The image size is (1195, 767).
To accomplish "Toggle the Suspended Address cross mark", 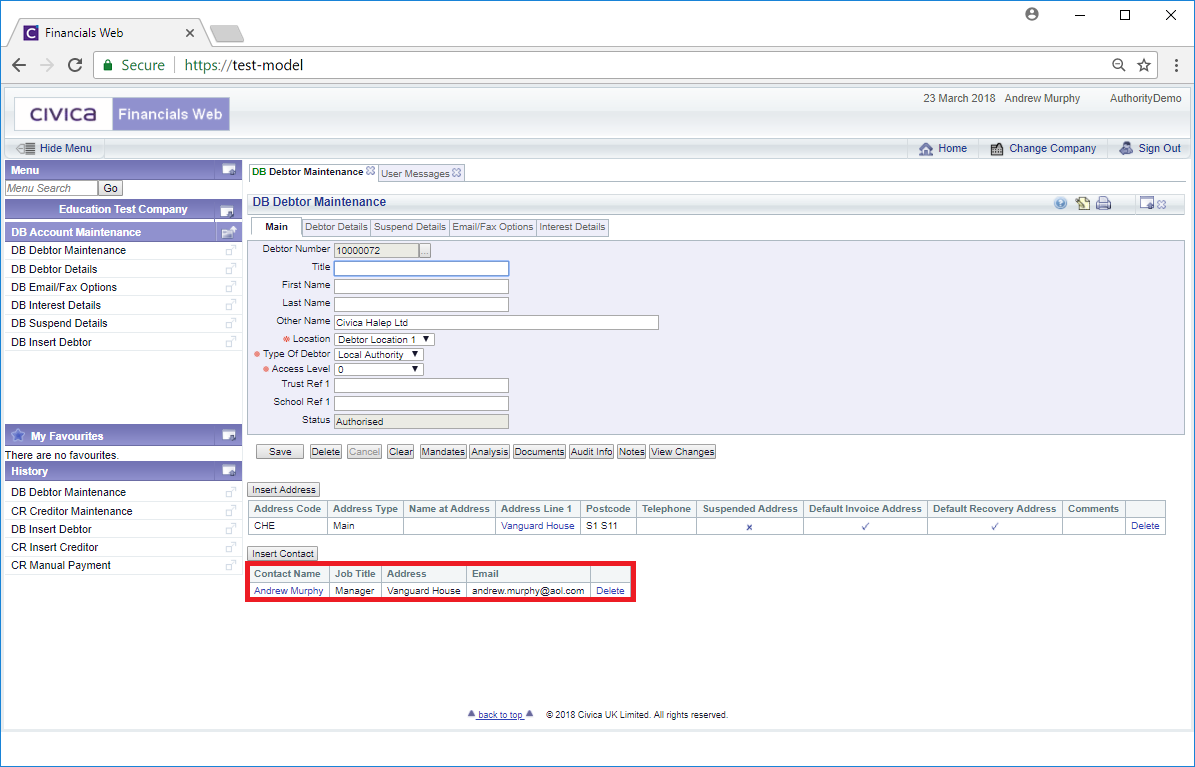I will point(749,526).
